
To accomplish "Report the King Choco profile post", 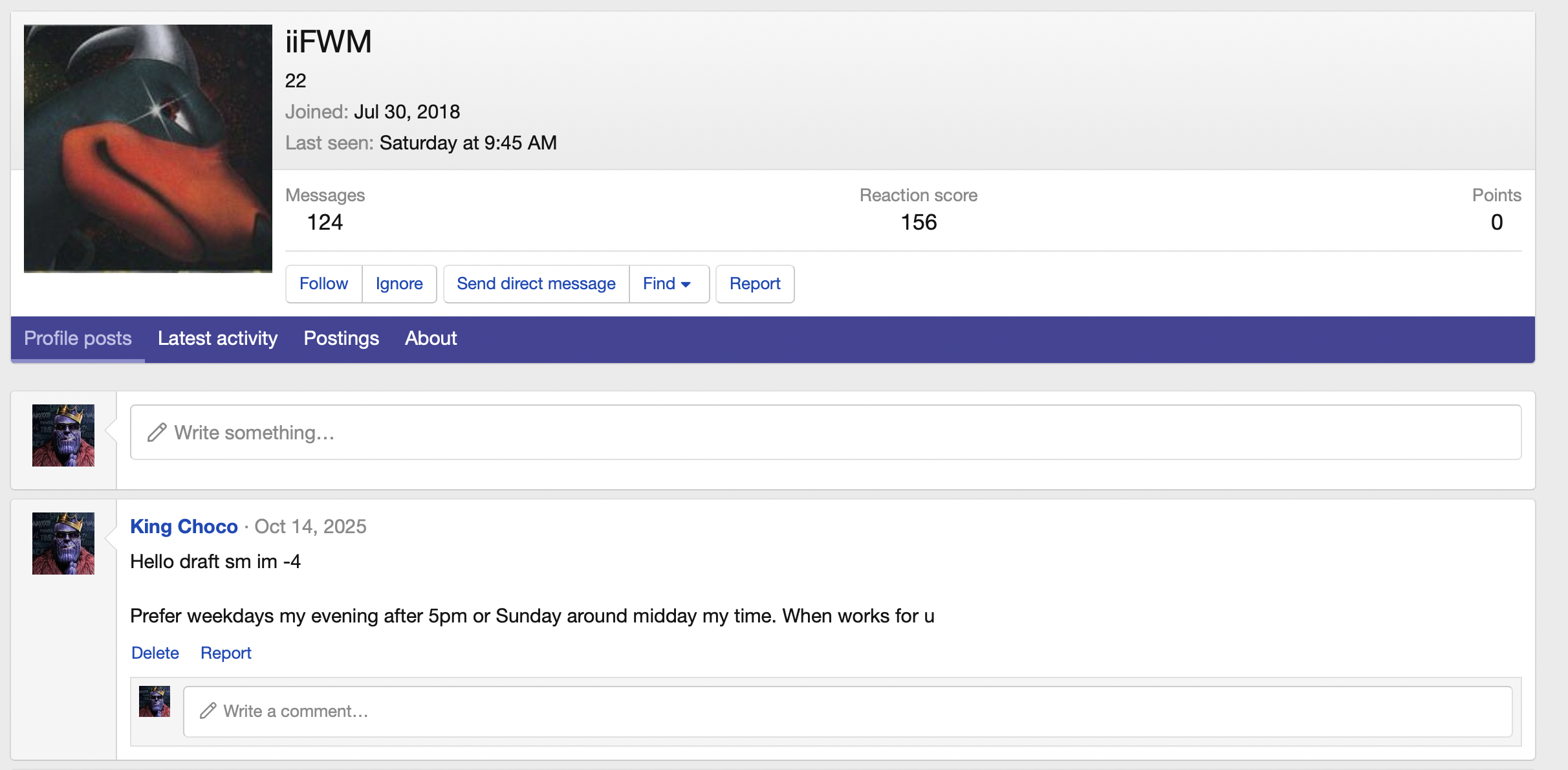I will pos(226,653).
